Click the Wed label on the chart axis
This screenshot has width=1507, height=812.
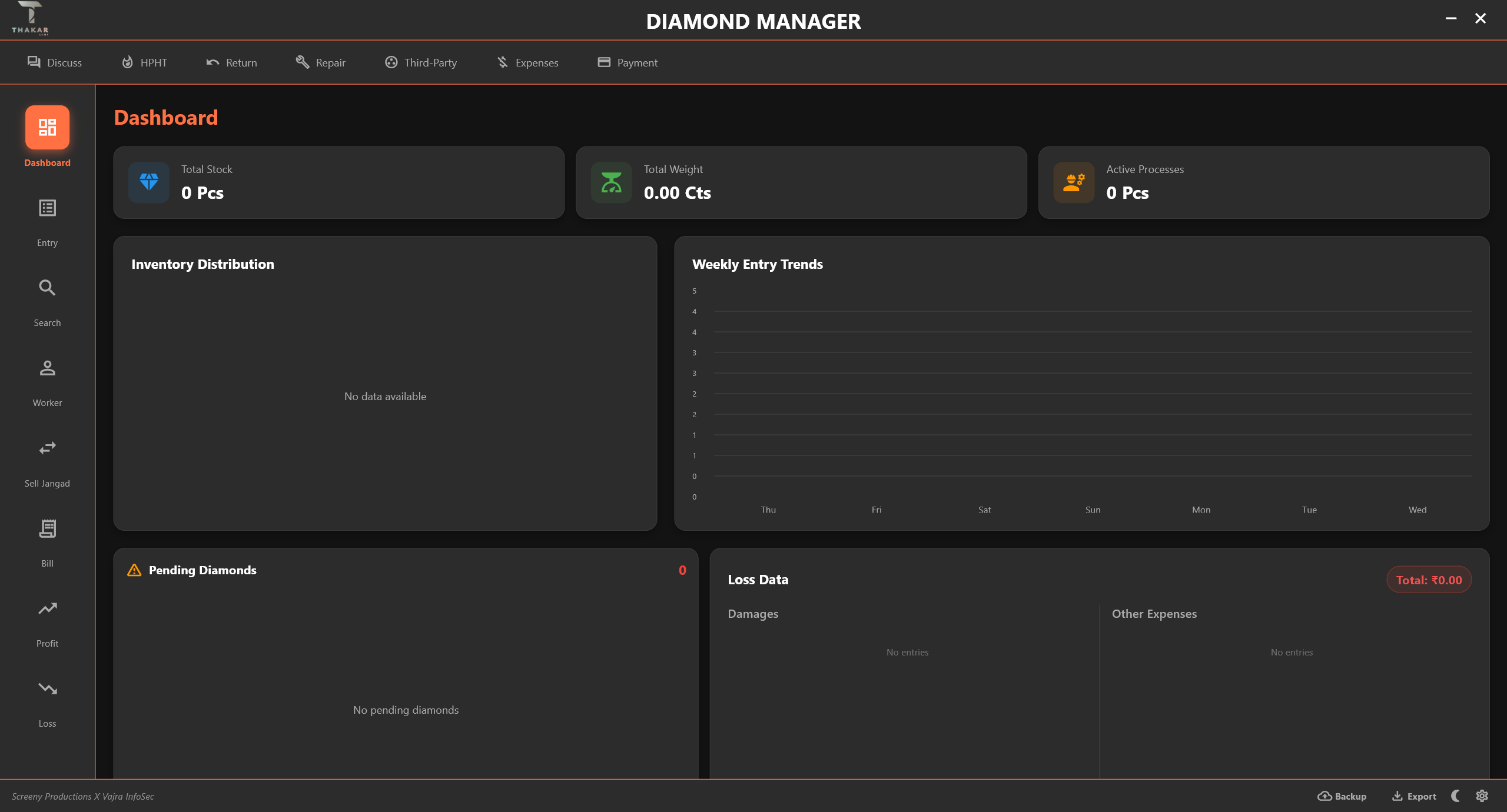(1418, 510)
